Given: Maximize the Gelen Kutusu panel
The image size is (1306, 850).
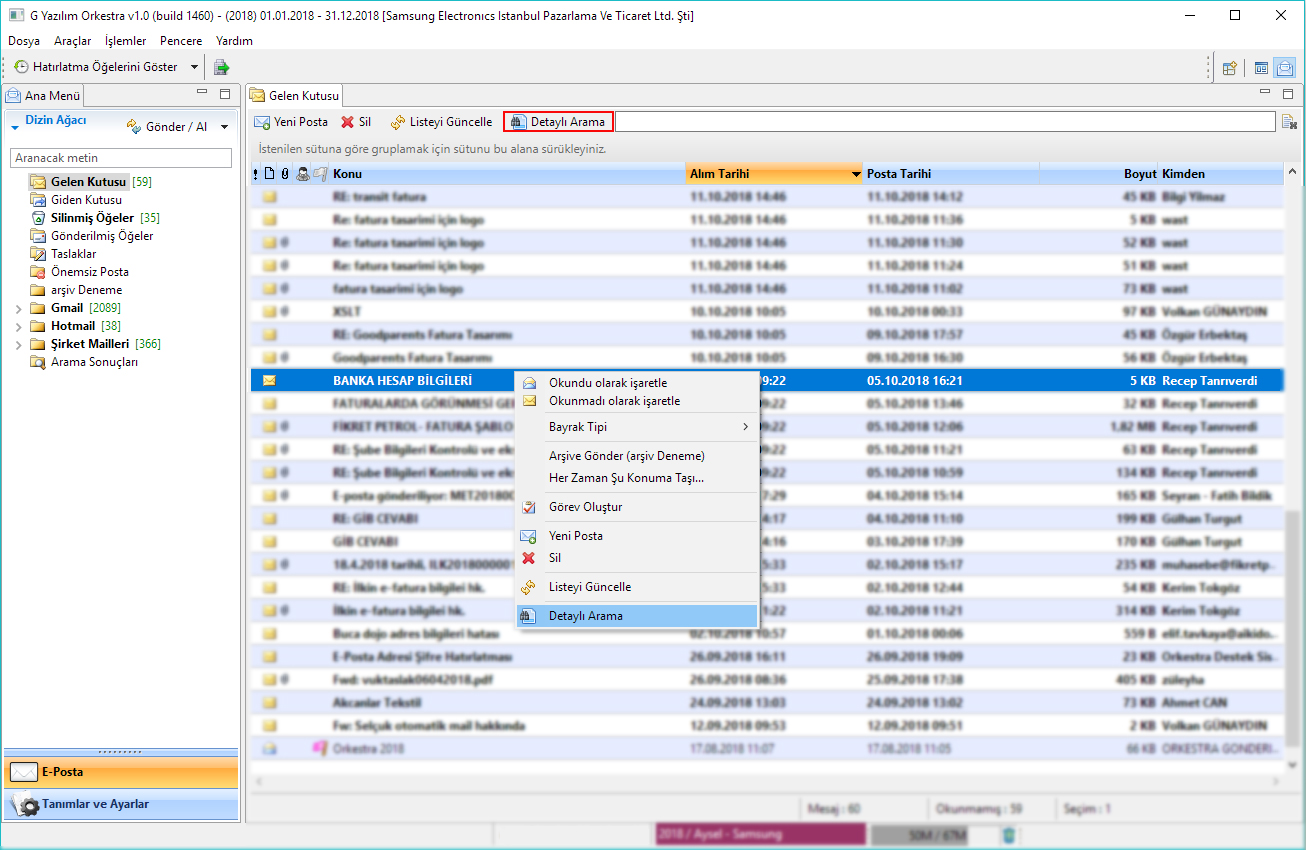Looking at the screenshot, I should coord(1288,93).
